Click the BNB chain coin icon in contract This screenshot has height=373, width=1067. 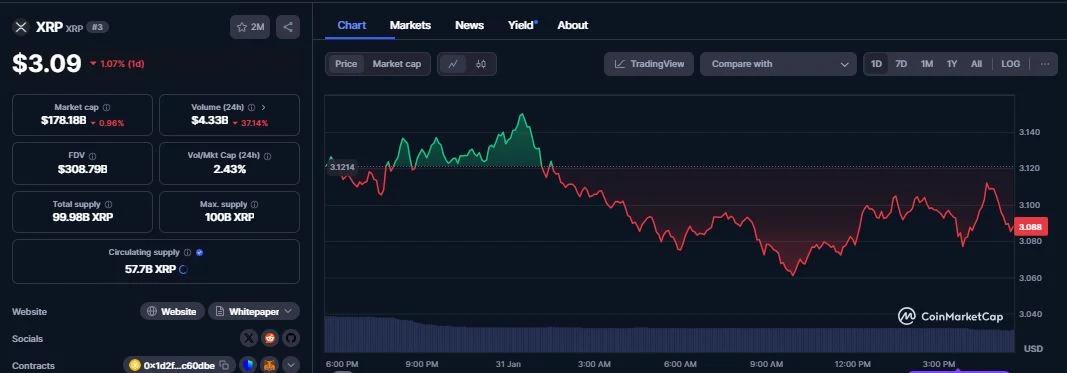134,366
